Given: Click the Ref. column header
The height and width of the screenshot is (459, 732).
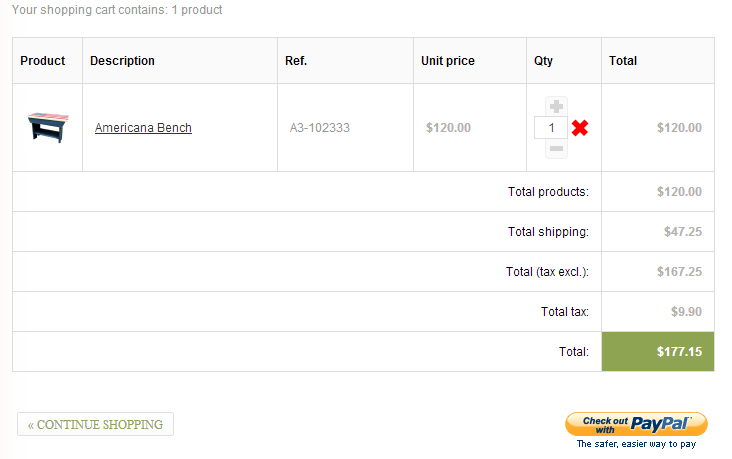Looking at the screenshot, I should point(296,61).
